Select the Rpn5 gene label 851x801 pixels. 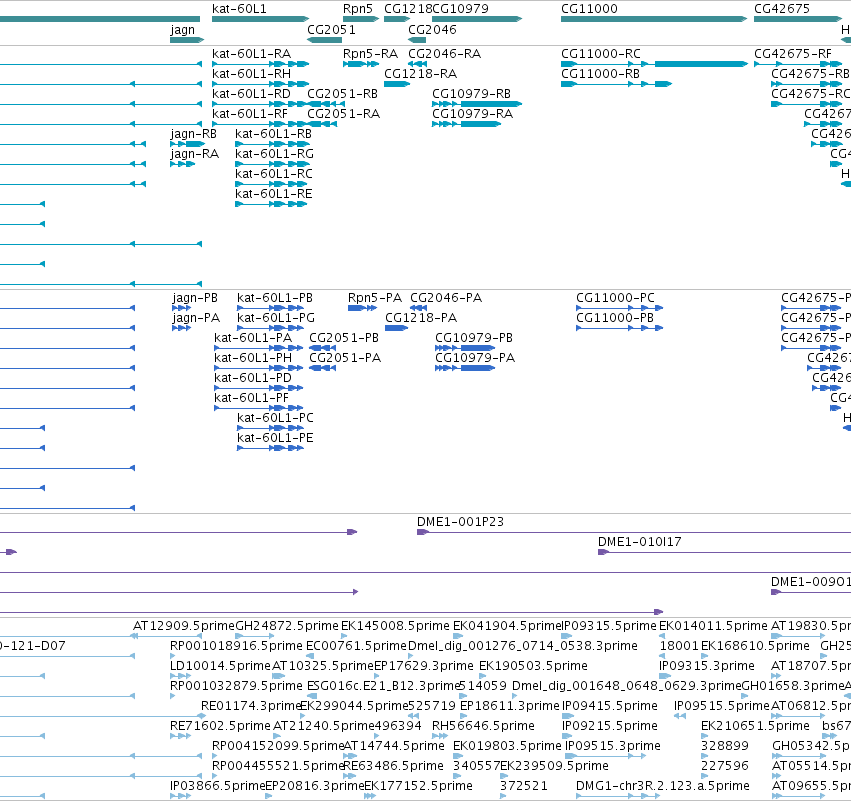[358, 9]
